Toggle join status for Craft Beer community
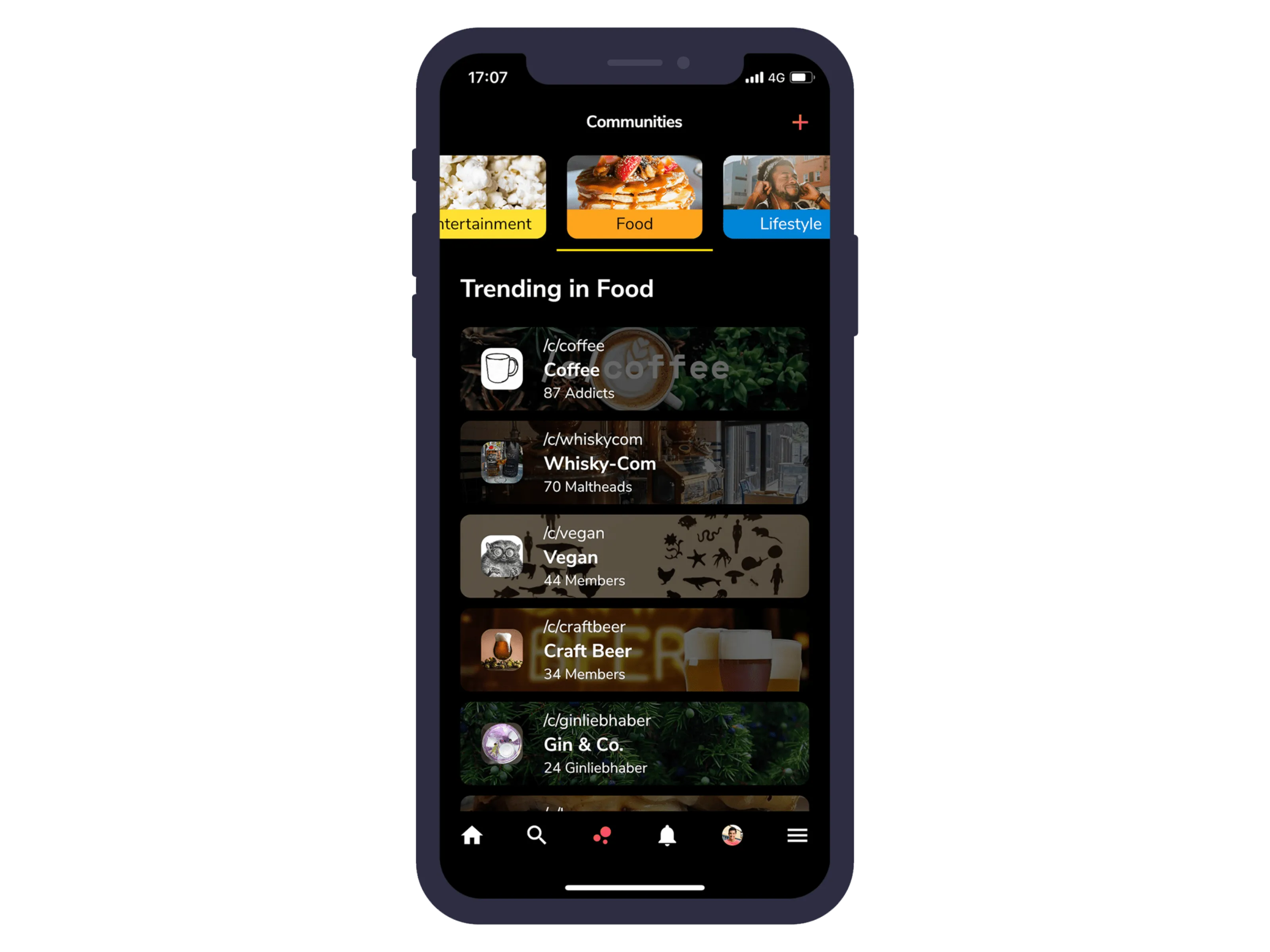Image resolution: width=1270 pixels, height=952 pixels. click(635, 660)
